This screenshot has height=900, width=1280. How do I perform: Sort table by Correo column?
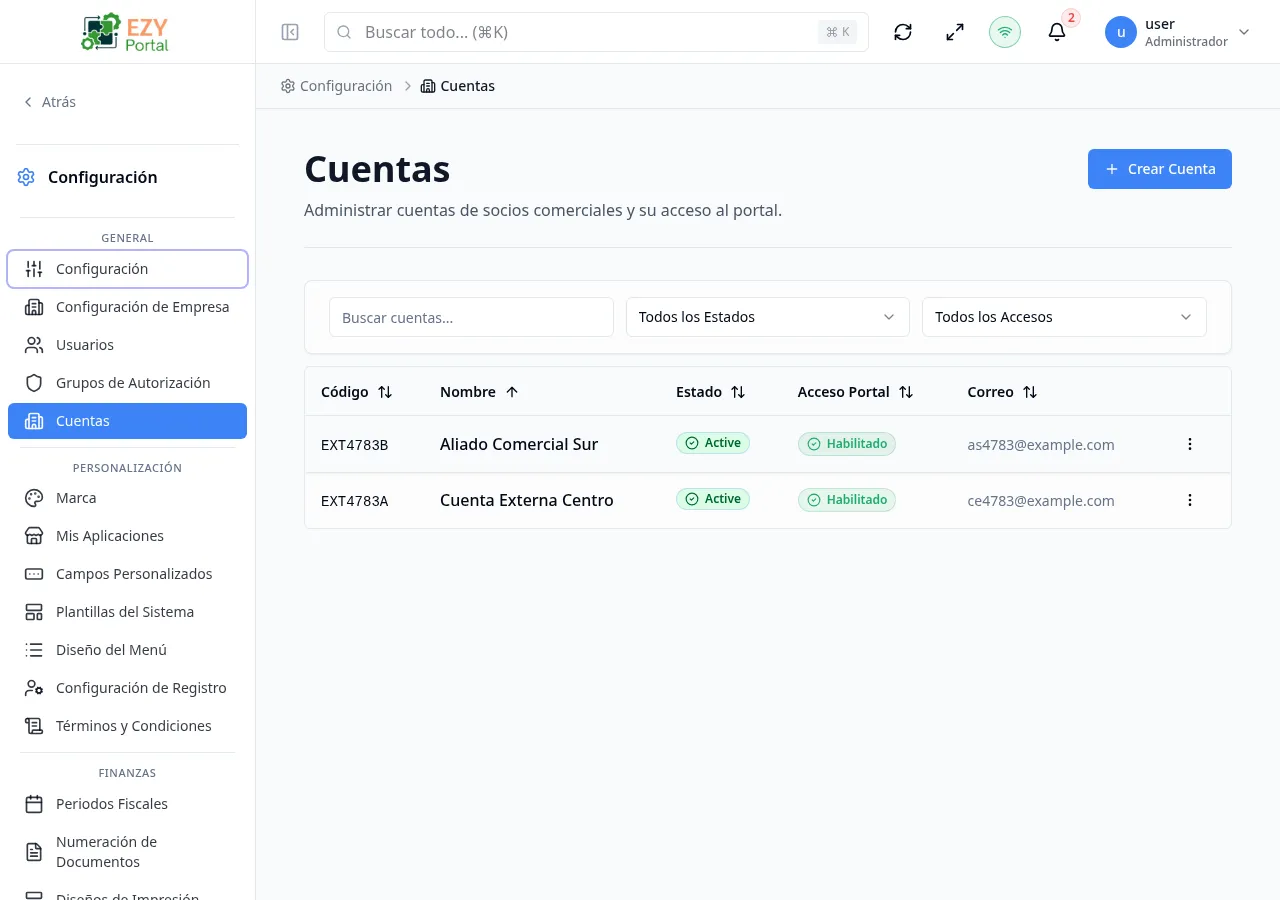click(1003, 392)
